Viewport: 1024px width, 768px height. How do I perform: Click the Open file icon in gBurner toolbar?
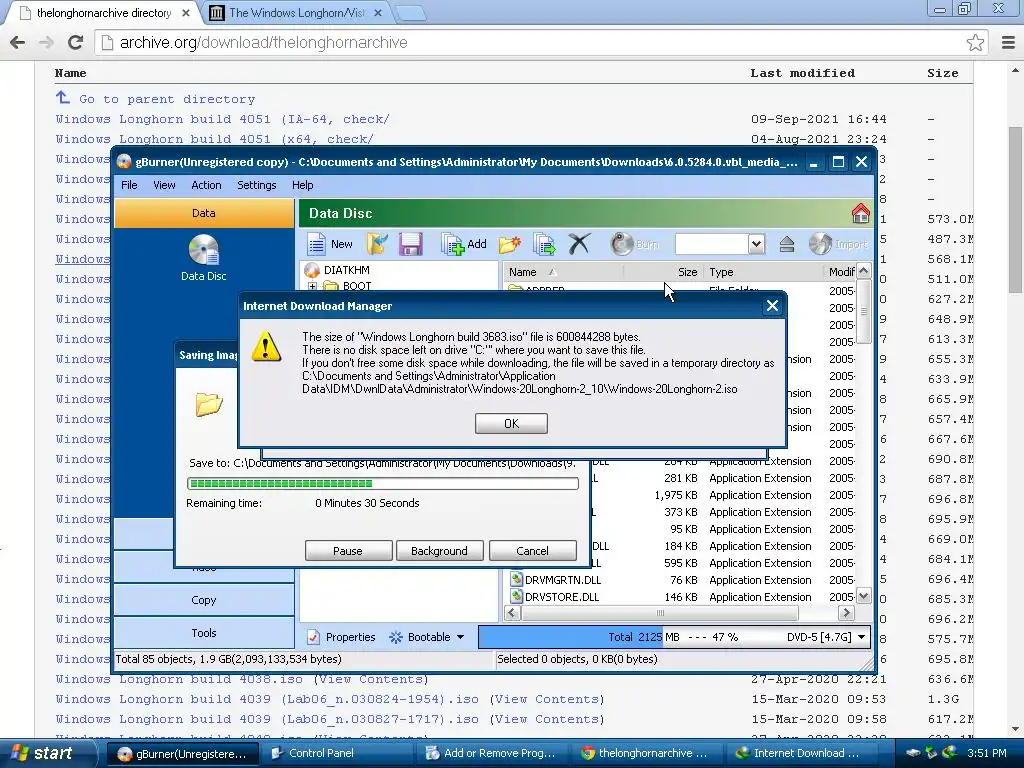coord(377,244)
